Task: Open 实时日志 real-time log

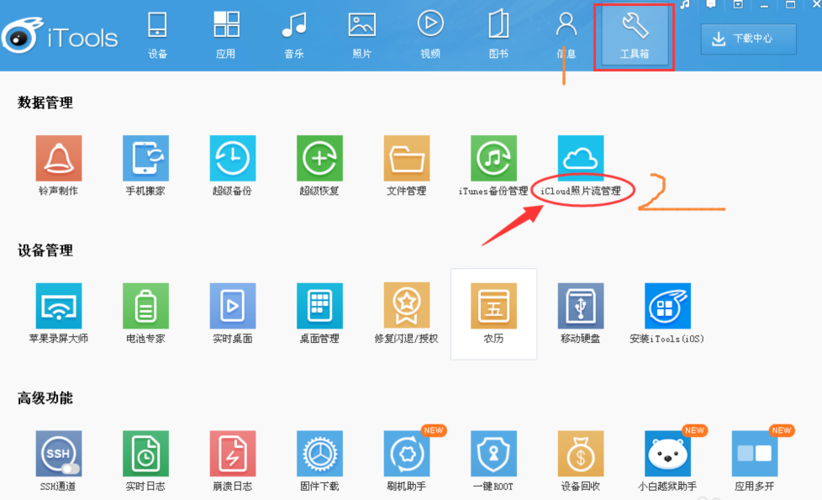Action: click(x=145, y=454)
